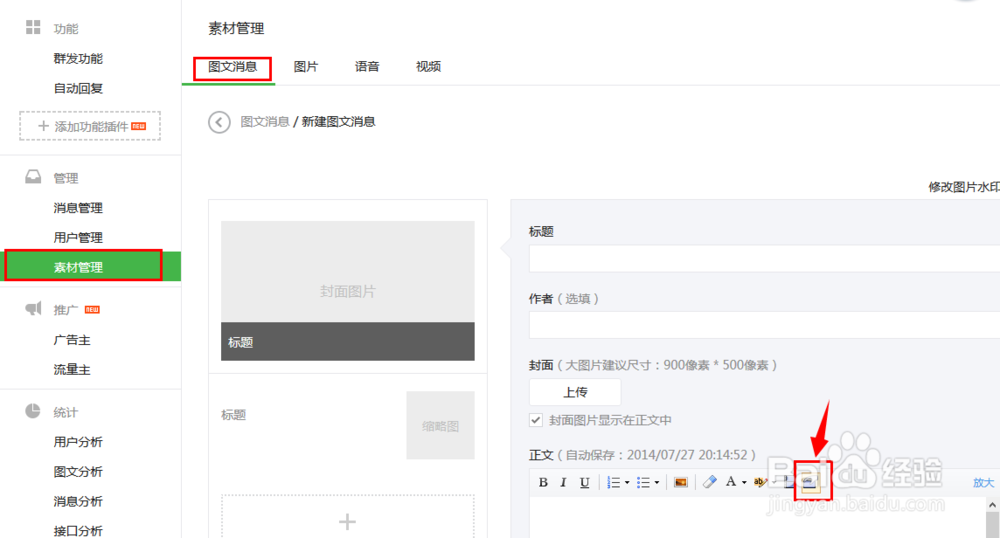Clear formatting with the eraser tool
Image resolution: width=1000 pixels, height=538 pixels.
coord(709,482)
